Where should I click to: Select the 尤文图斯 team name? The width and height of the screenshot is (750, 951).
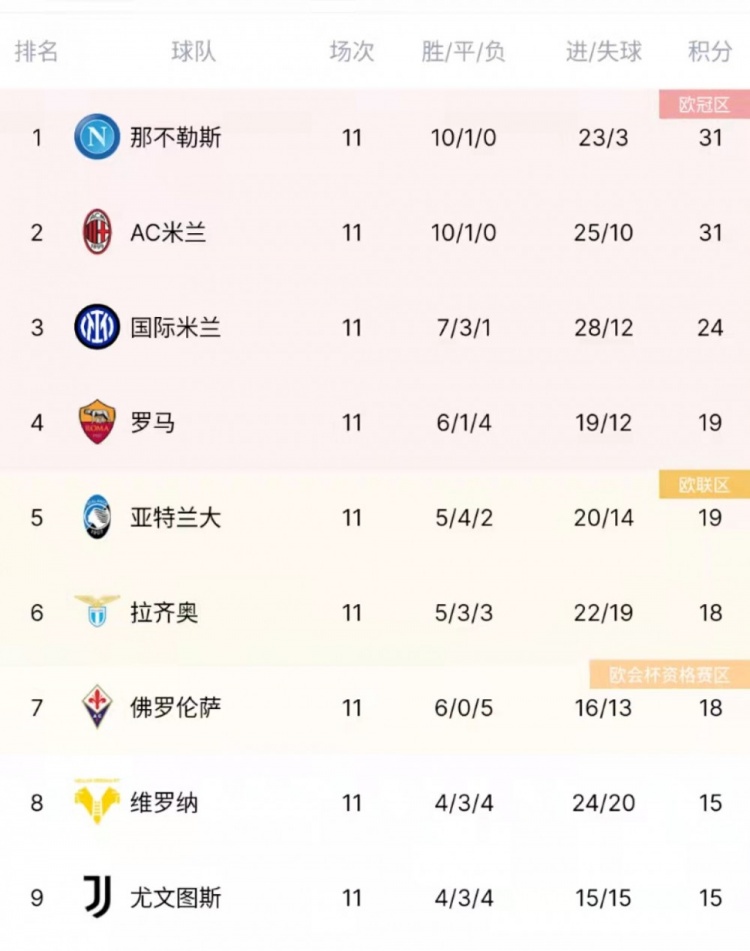[x=176, y=898]
